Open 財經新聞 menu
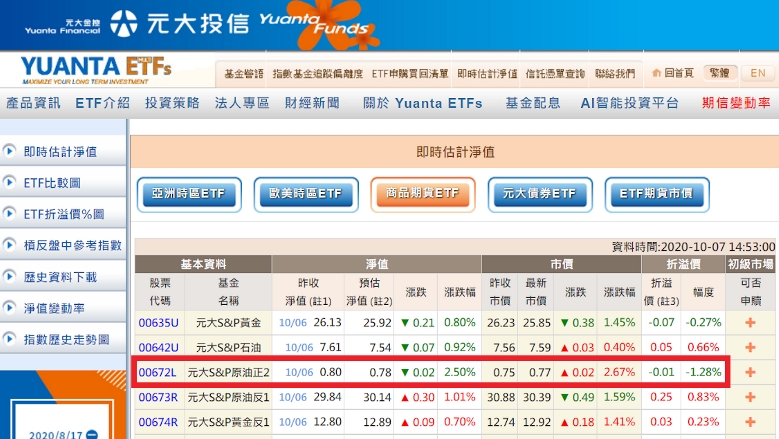 [x=312, y=103]
